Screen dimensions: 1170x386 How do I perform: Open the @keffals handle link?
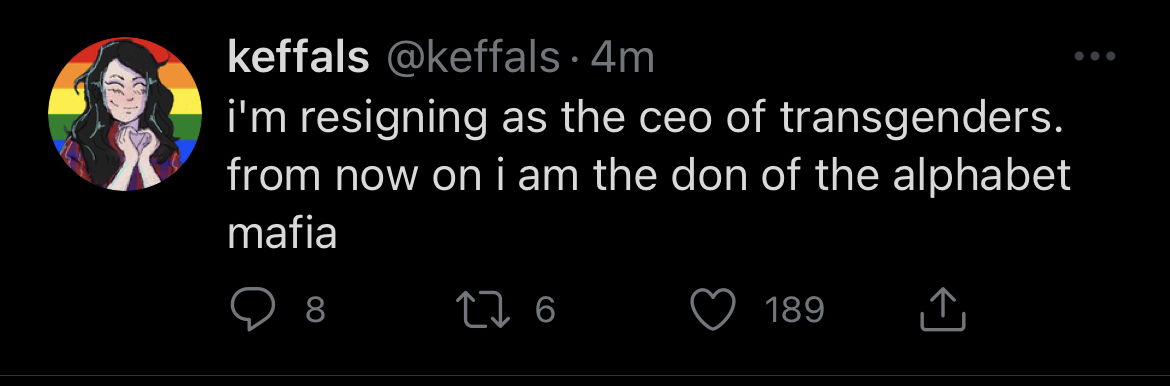471,58
